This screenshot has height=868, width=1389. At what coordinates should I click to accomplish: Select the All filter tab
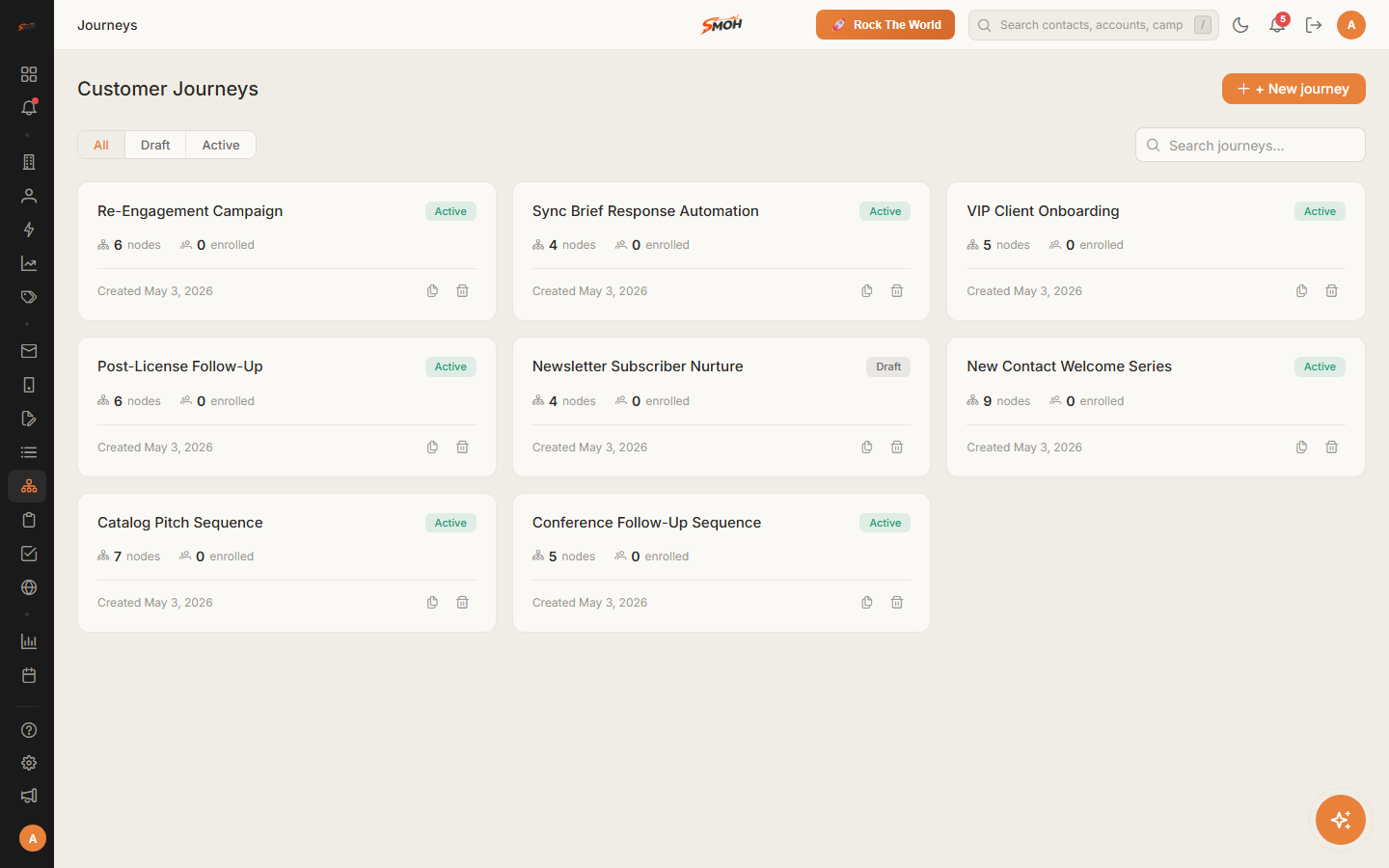click(101, 145)
